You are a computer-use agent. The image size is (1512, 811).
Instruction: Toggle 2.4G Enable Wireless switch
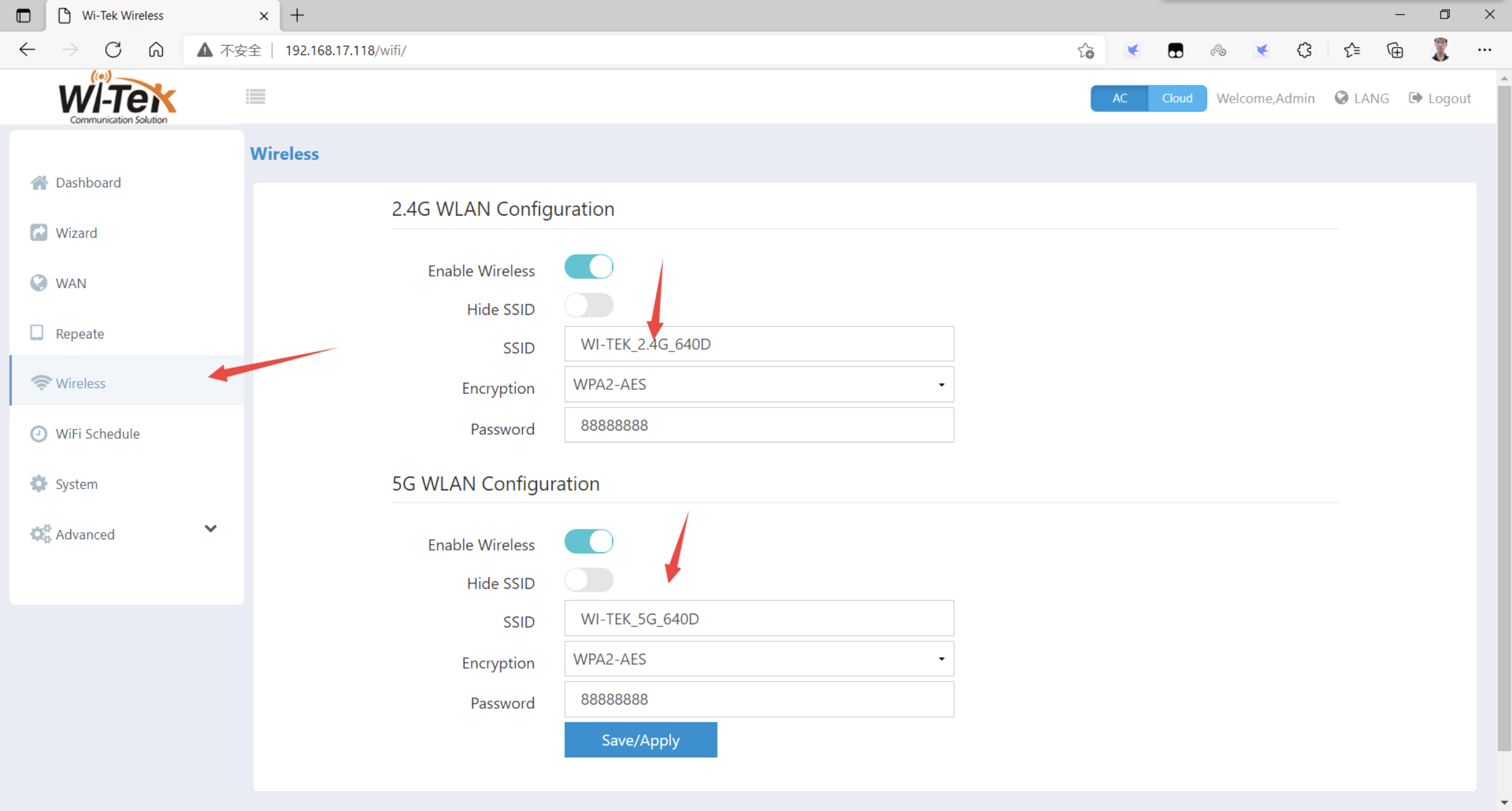point(588,267)
